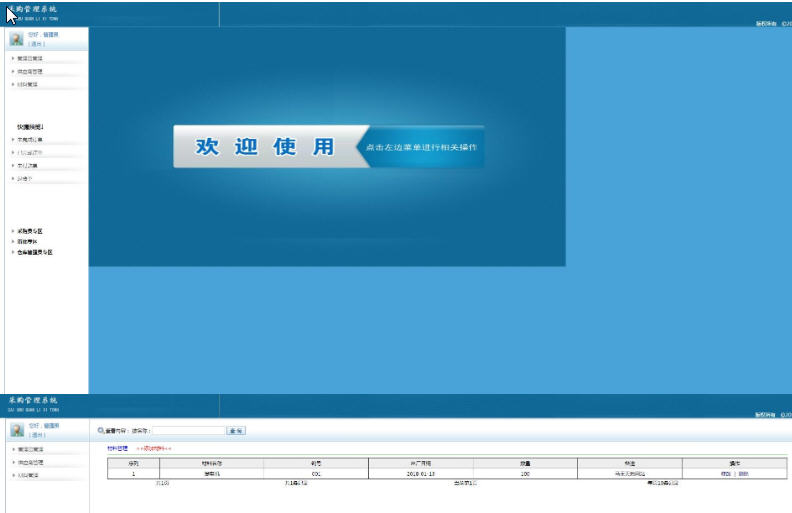The width and height of the screenshot is (792, 513).
Task: Click the magnifier icon beside the search field
Action: pyautogui.click(x=101, y=431)
